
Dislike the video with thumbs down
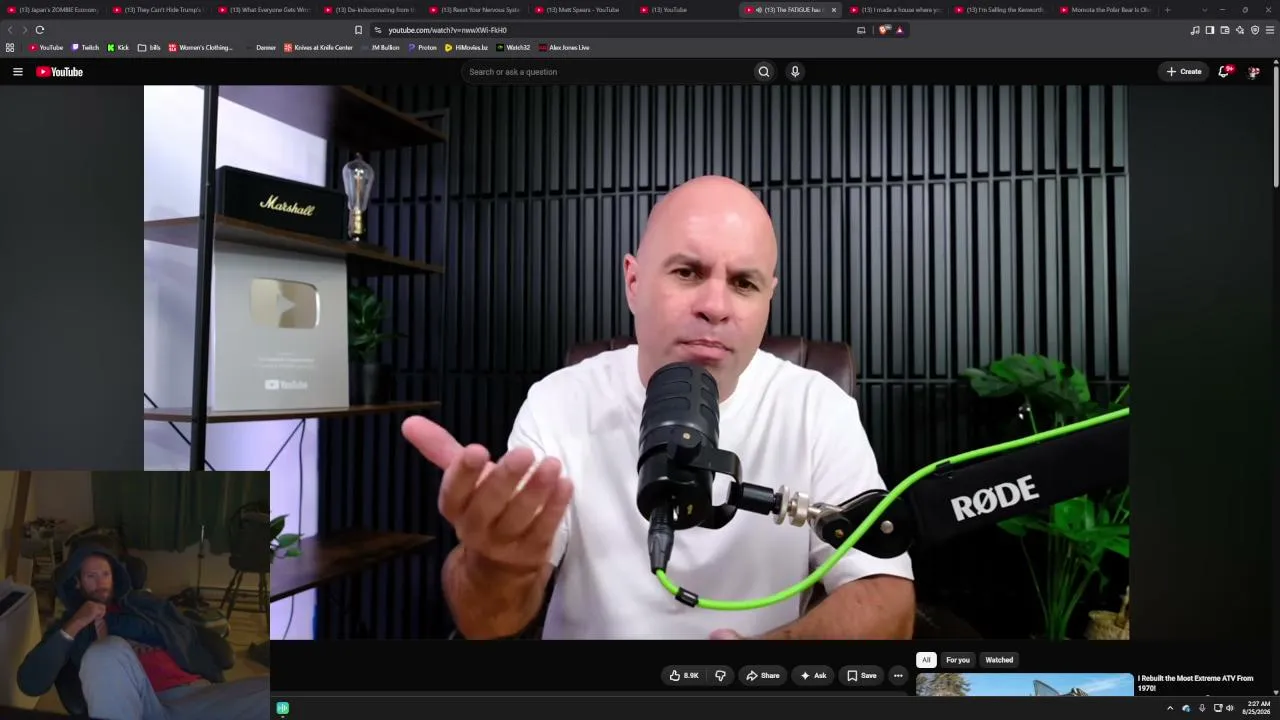click(x=720, y=676)
